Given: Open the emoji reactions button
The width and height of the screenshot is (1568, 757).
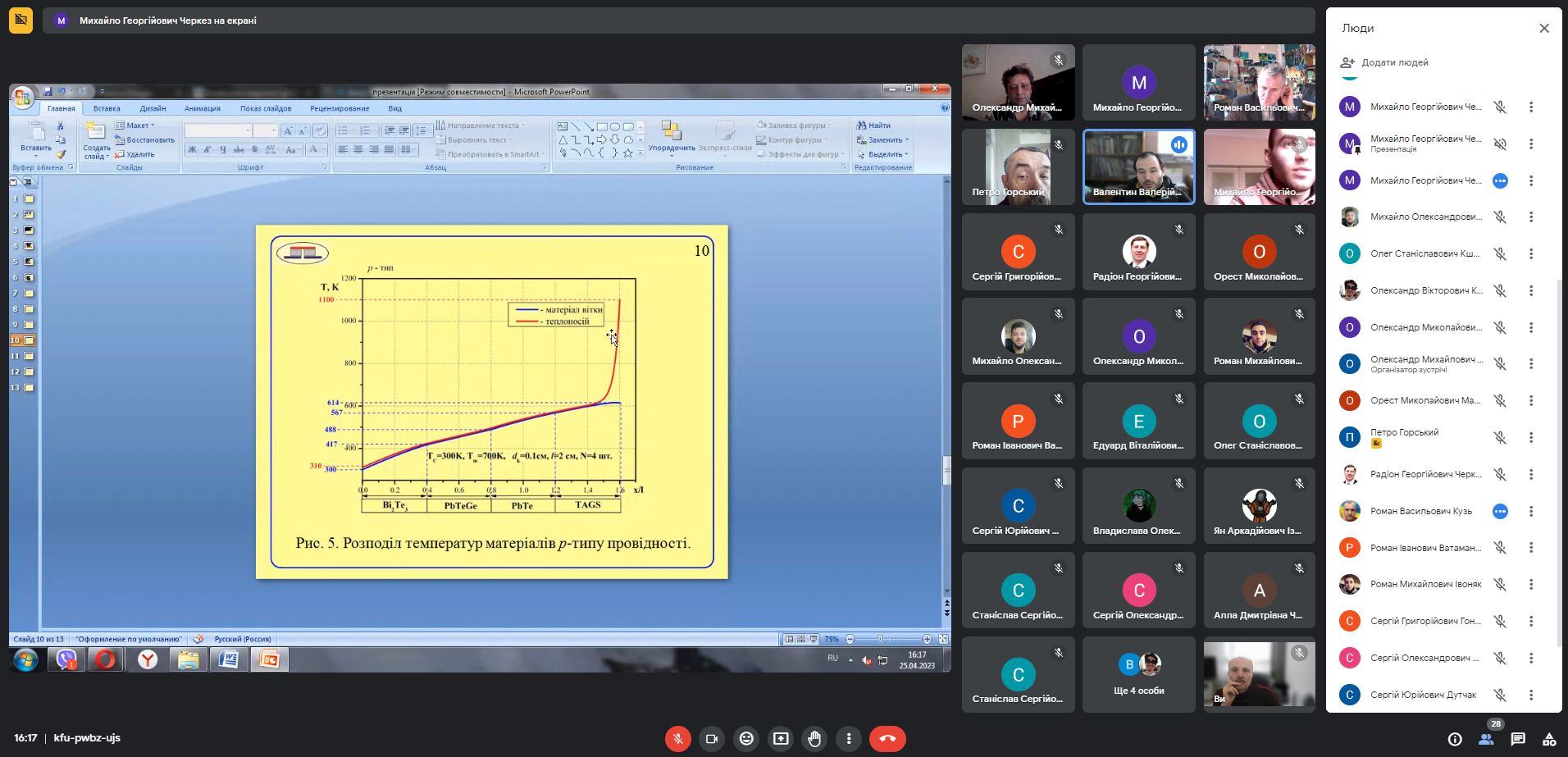Looking at the screenshot, I should coord(746,739).
